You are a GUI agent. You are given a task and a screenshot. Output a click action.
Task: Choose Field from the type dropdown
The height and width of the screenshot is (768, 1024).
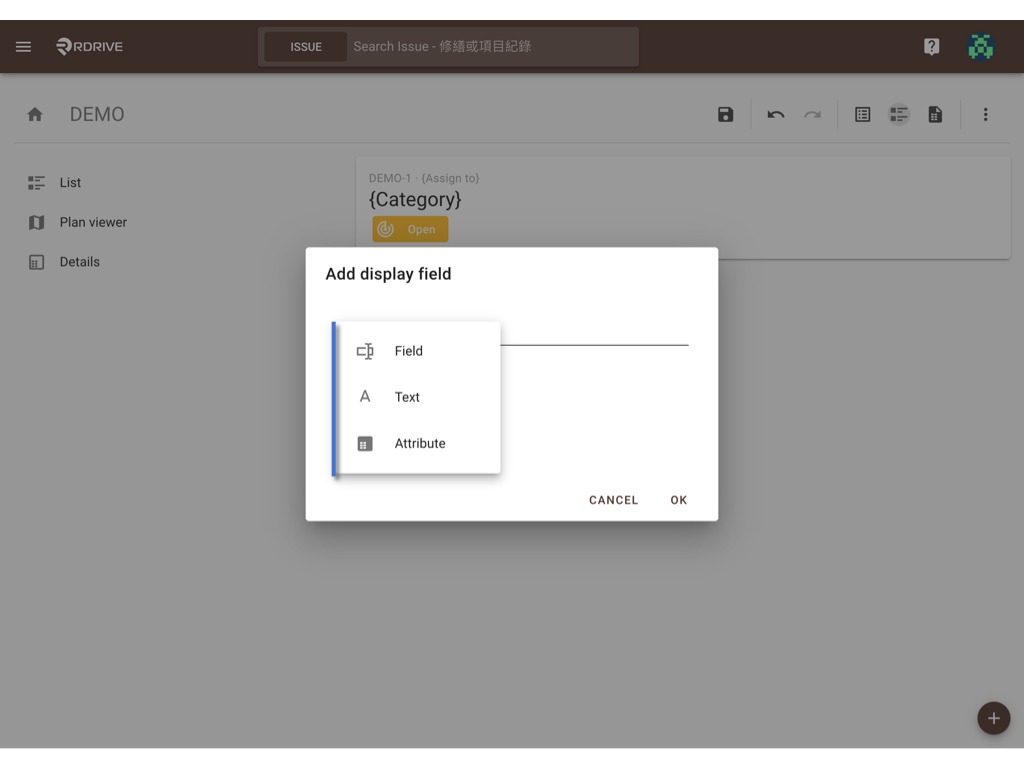(x=418, y=351)
